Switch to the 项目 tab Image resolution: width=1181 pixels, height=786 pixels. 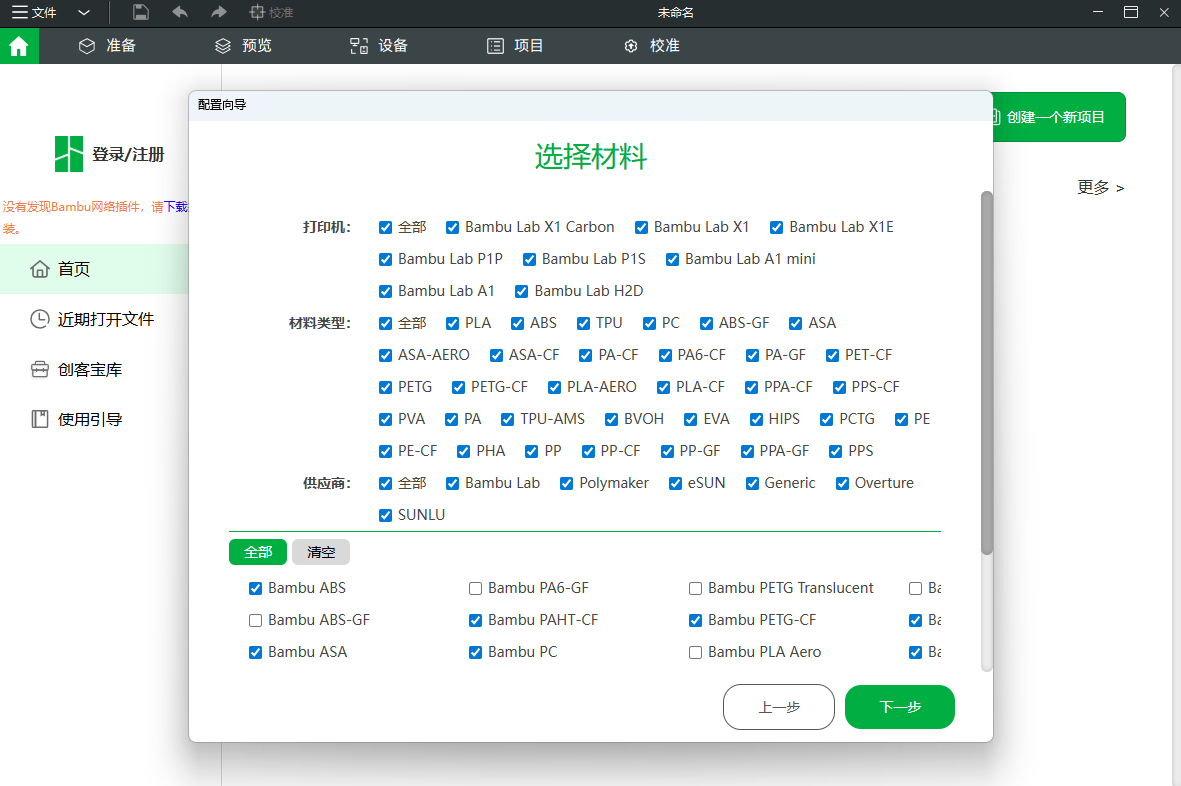pyautogui.click(x=515, y=46)
